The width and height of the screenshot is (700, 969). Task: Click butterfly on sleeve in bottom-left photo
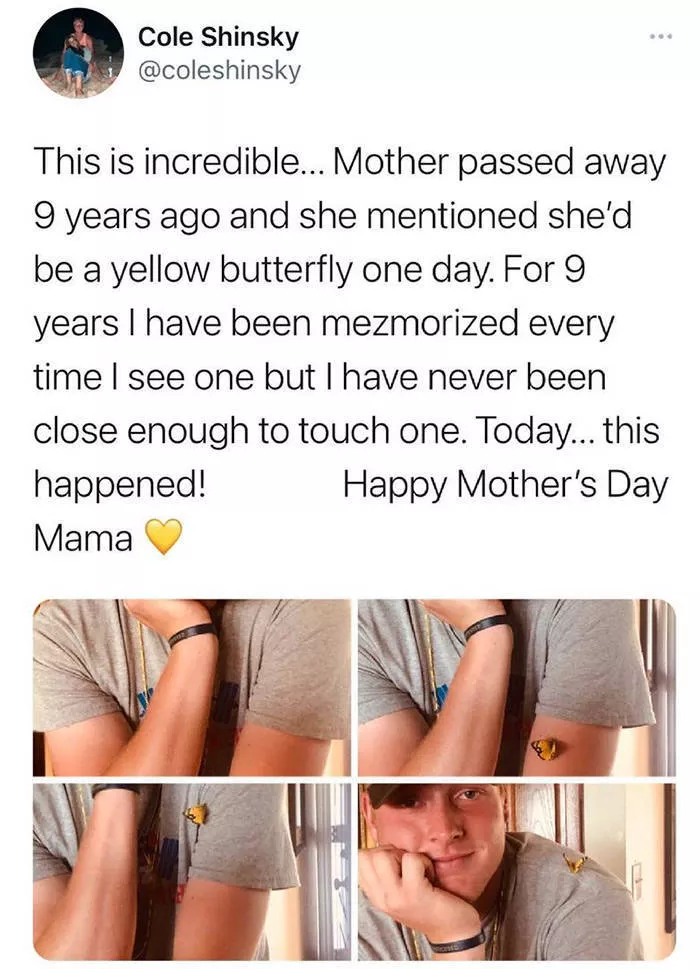196,814
